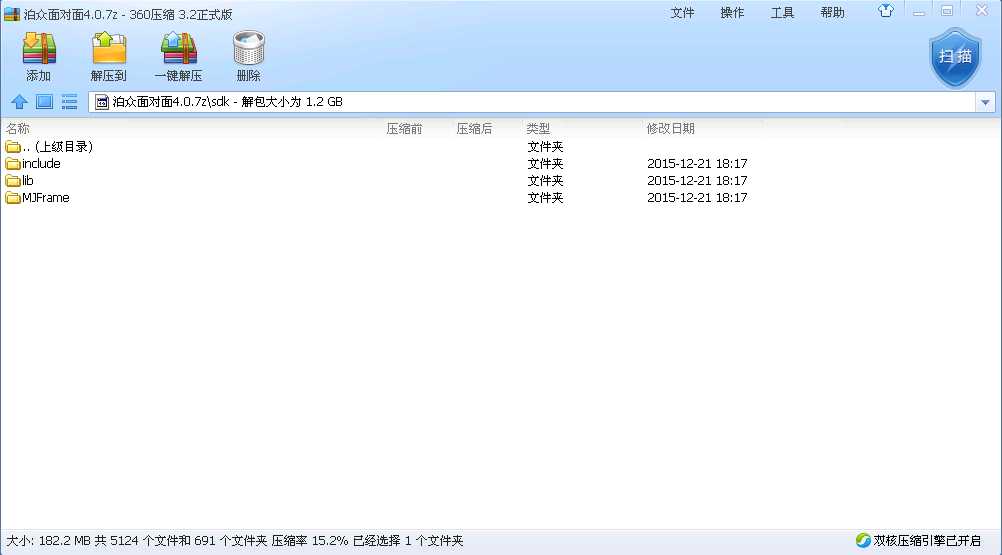1002x555 pixels.
Task: Click the address path input field
Action: [x=534, y=102]
